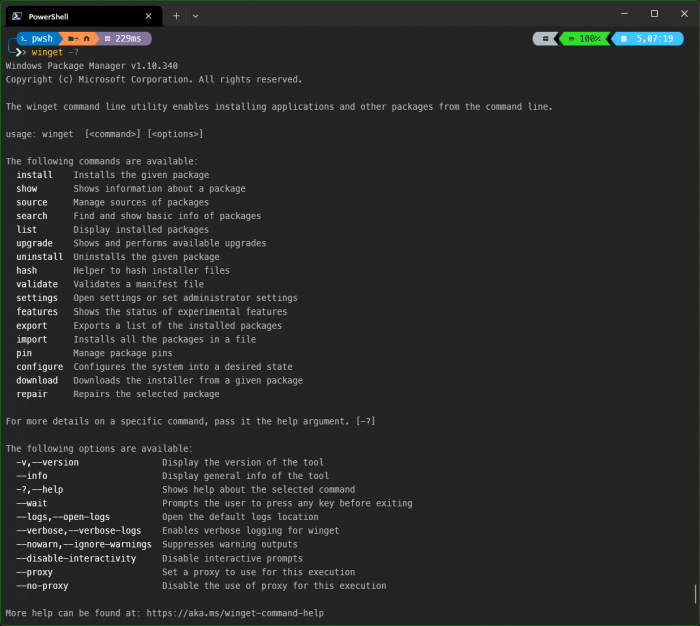Click the home folder prompt segment
The width and height of the screenshot is (700, 626).
(79, 39)
